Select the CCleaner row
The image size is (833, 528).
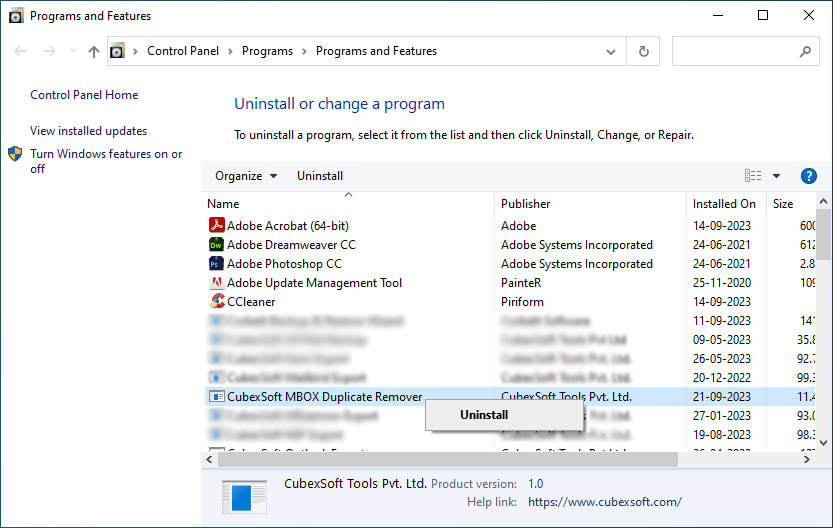(x=510, y=301)
